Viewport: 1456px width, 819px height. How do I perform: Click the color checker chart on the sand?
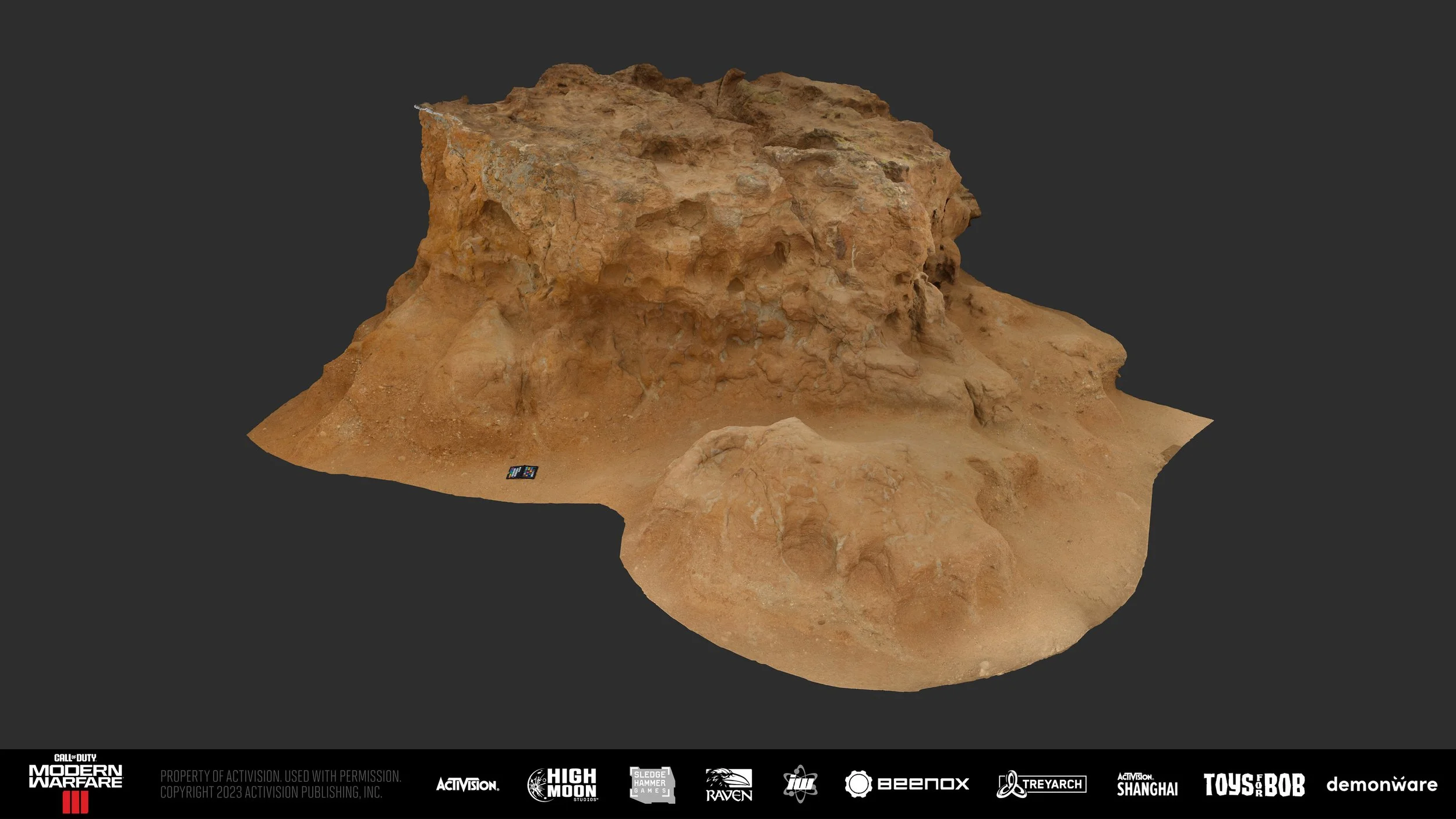522,472
